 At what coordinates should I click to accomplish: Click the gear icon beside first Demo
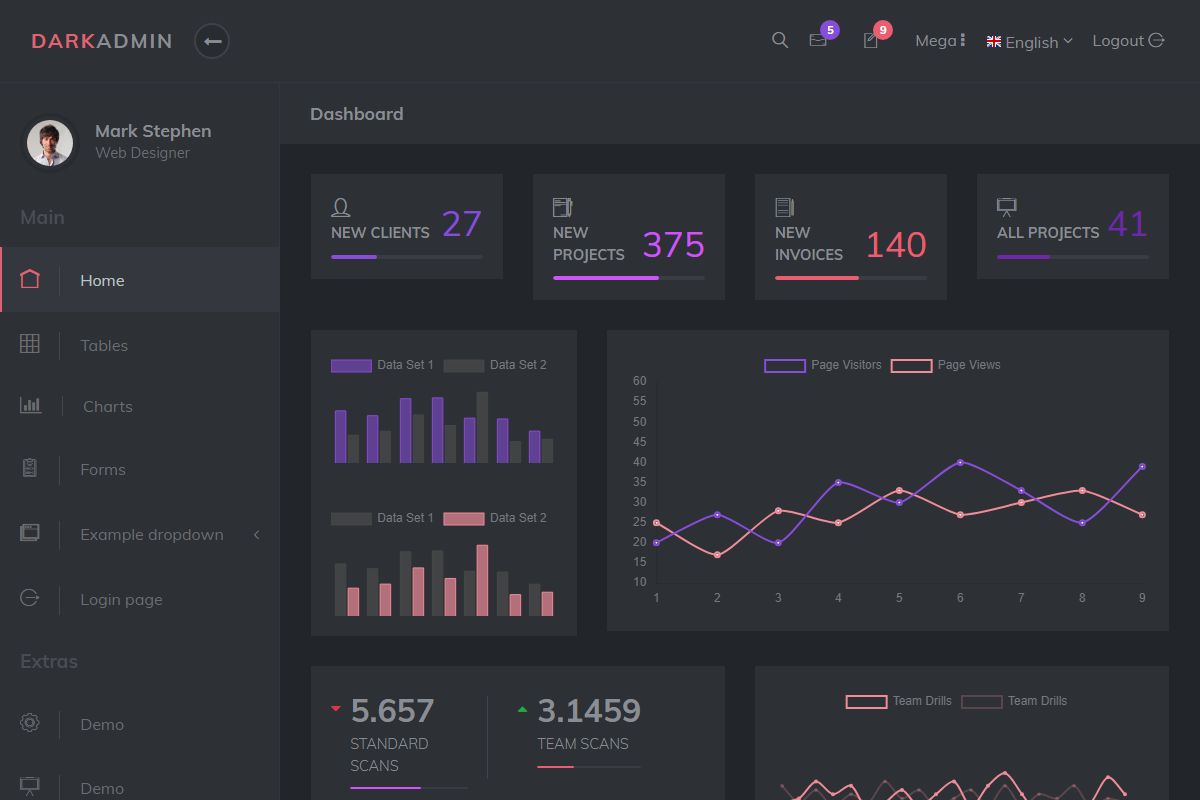point(30,723)
